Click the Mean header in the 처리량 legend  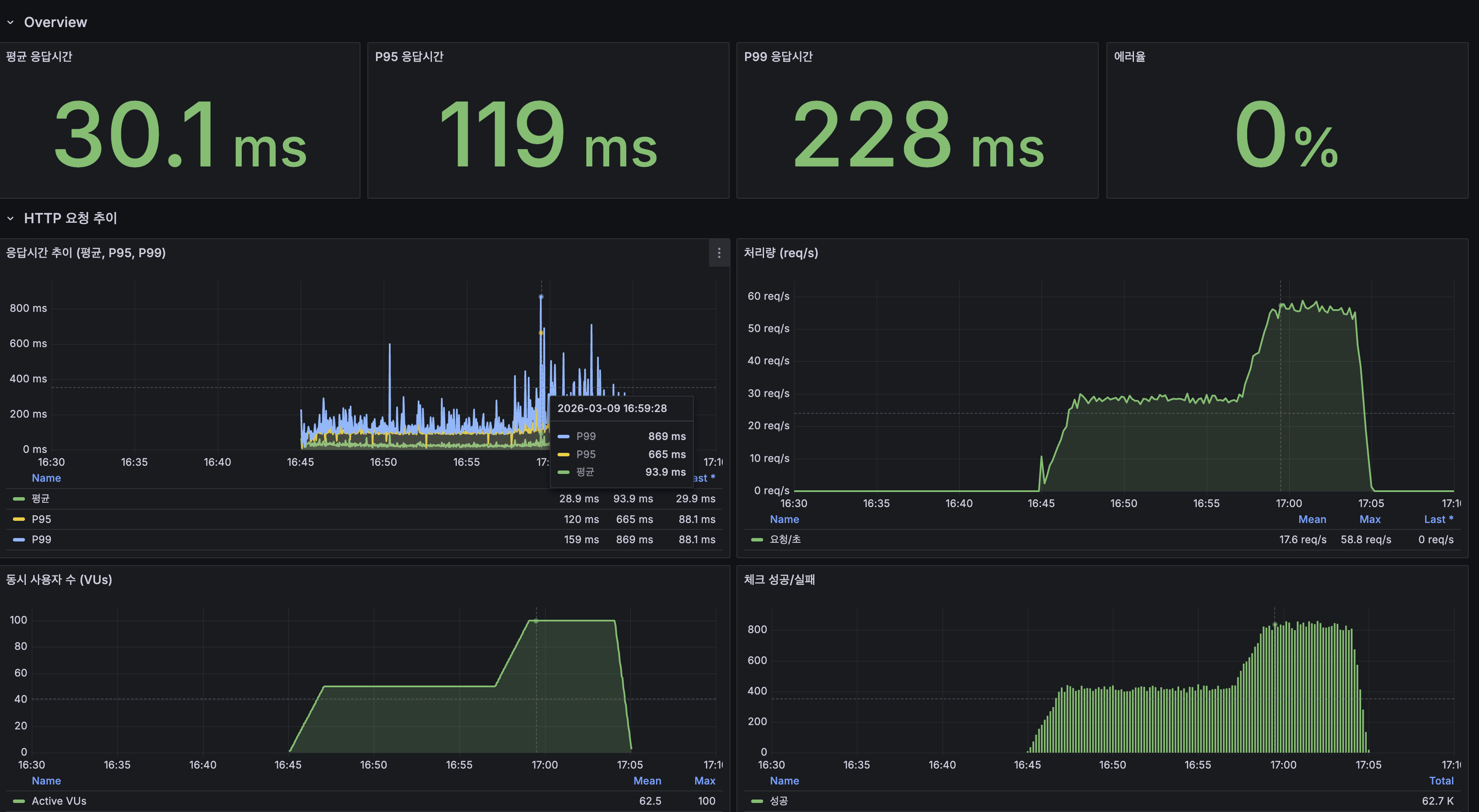pyautogui.click(x=1312, y=519)
